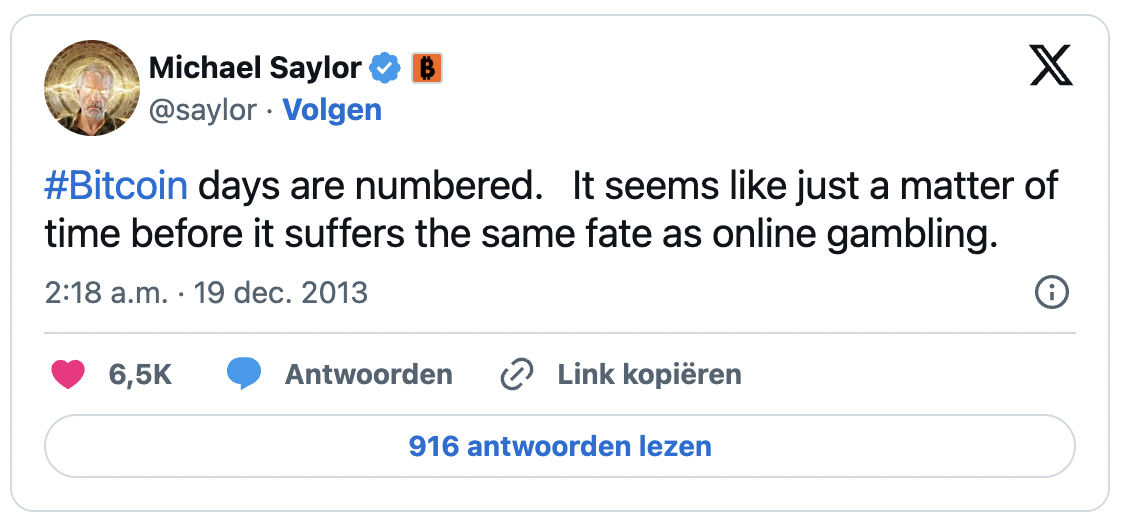Click the blue verified checkmark badge

click(x=386, y=68)
